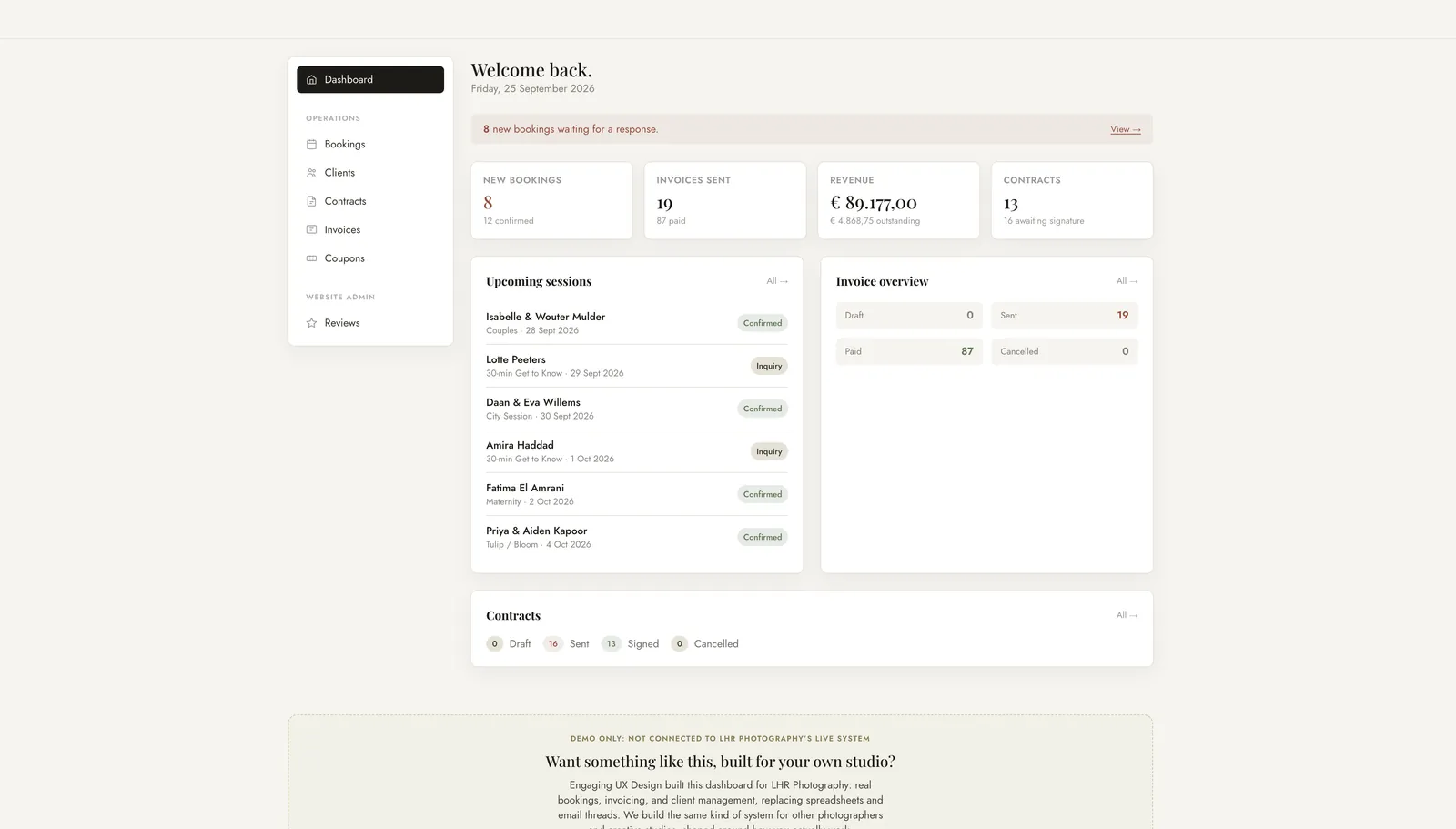Viewport: 1456px width, 829px height.
Task: Click the Welcome back heading
Action: (531, 70)
